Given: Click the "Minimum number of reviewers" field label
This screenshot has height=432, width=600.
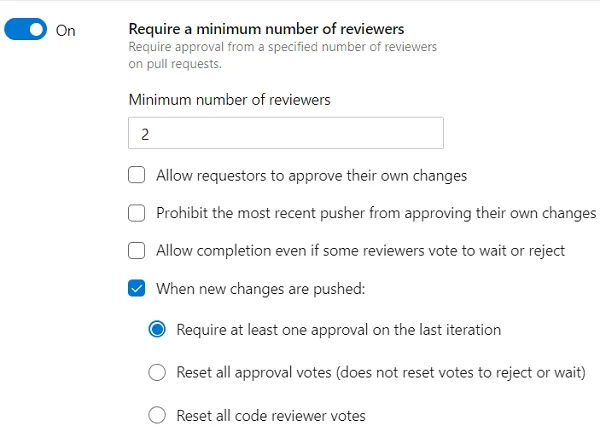Looking at the screenshot, I should pos(230,99).
